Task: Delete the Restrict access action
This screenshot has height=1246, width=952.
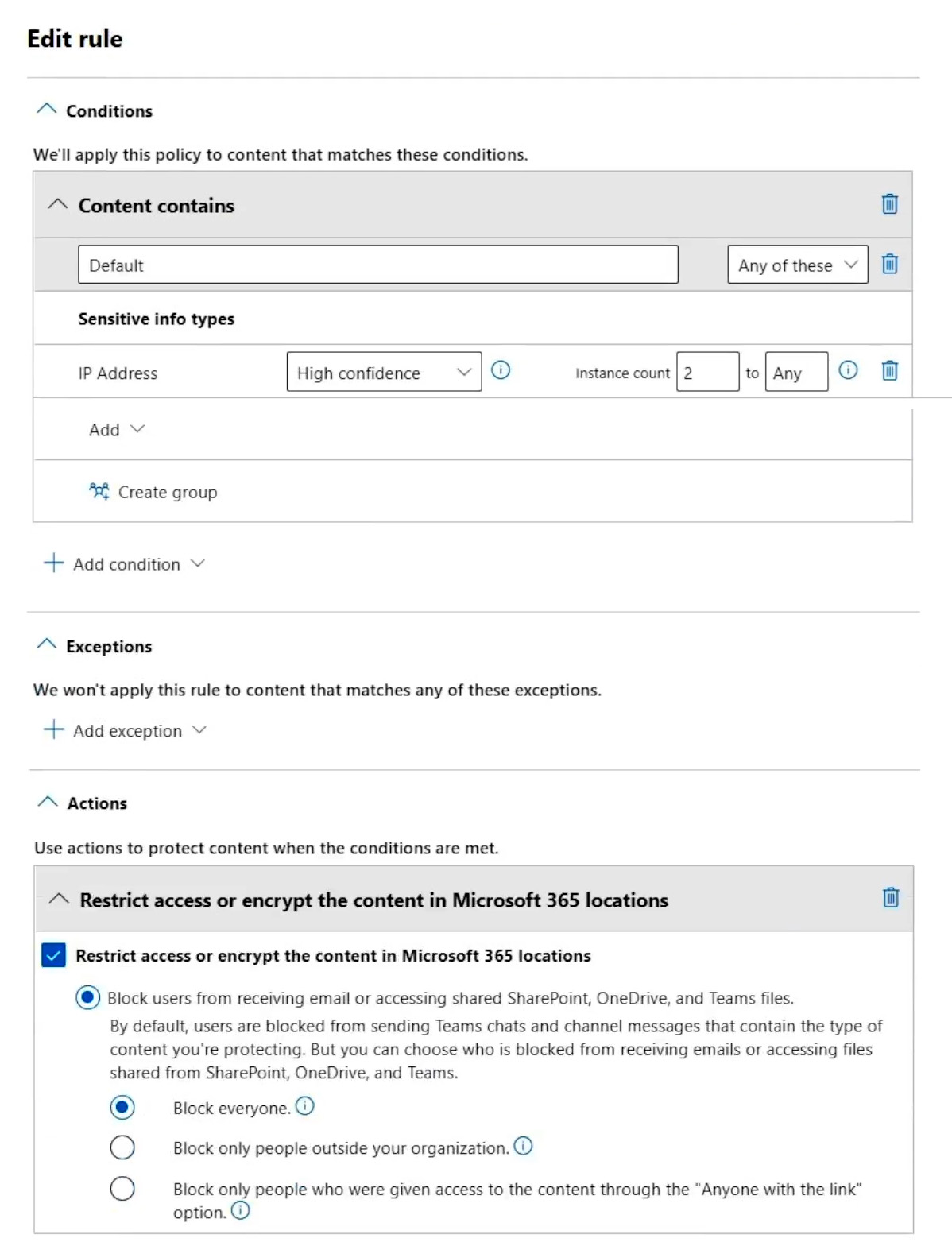Action: tap(891, 898)
